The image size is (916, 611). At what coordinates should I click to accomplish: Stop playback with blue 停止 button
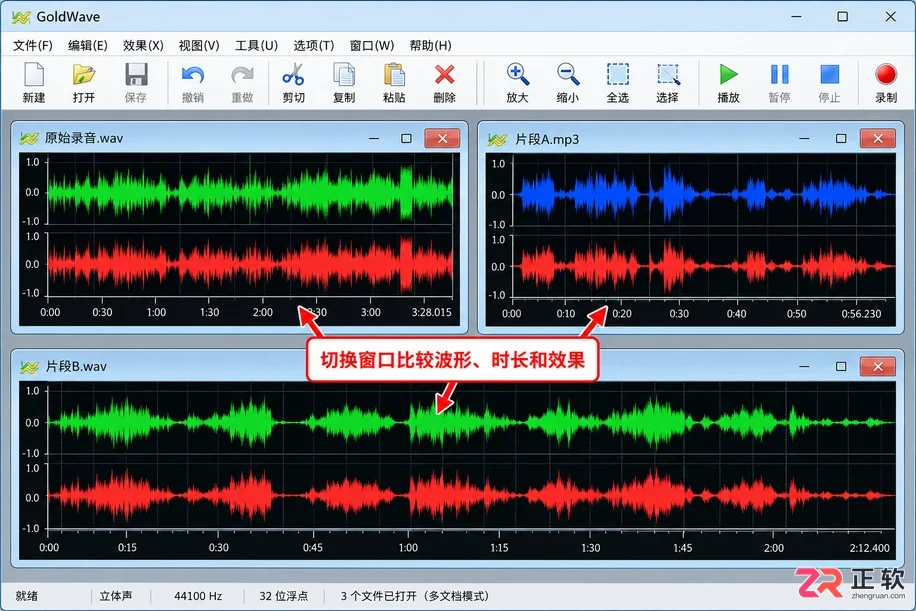[830, 75]
